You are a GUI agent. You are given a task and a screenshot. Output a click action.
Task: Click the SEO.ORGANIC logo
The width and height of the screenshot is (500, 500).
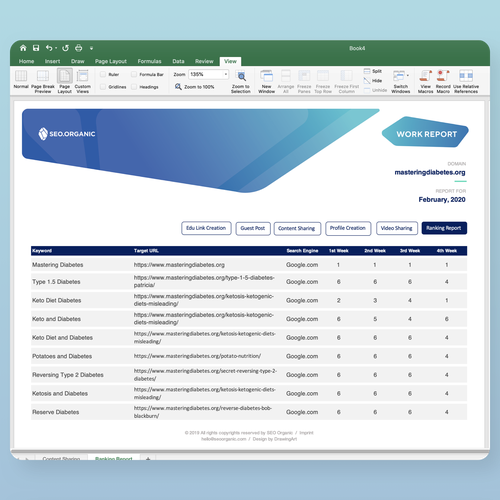pos(67,134)
